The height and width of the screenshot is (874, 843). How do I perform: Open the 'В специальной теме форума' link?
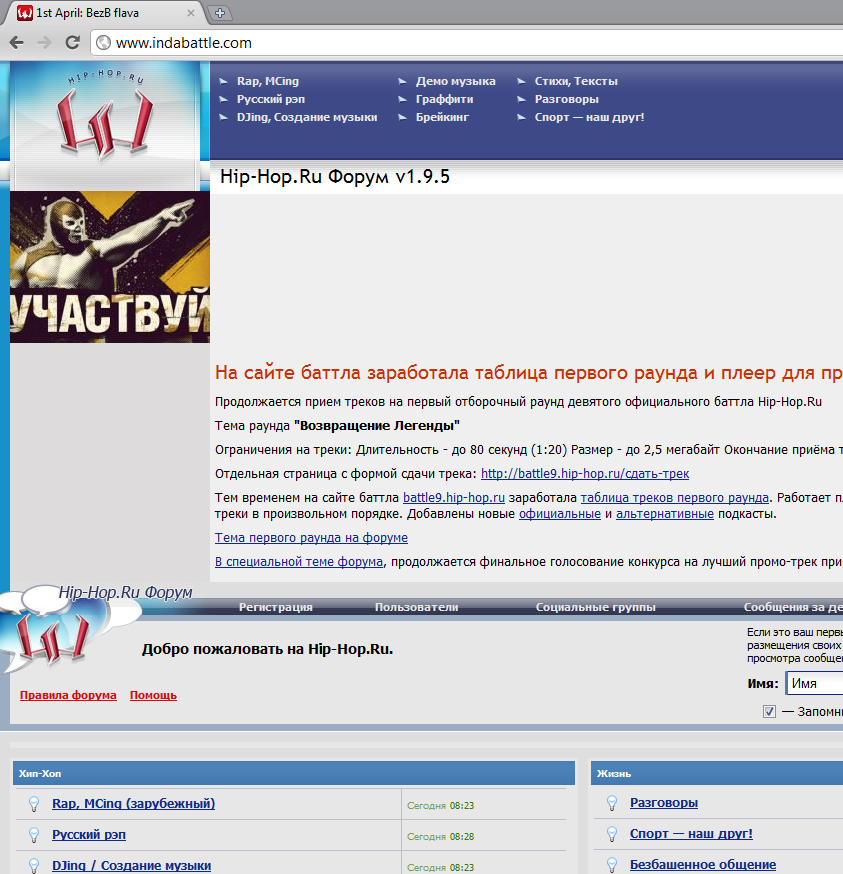coord(299,562)
